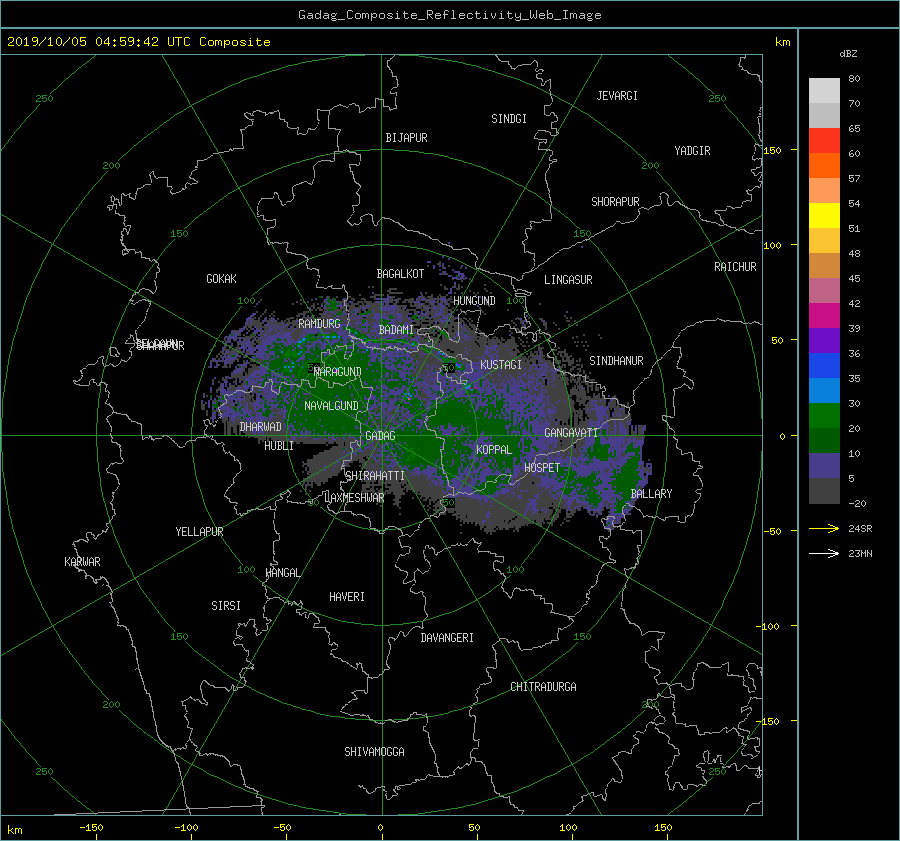Click the NARAGUND city label
This screenshot has height=841, width=900.
click(338, 372)
